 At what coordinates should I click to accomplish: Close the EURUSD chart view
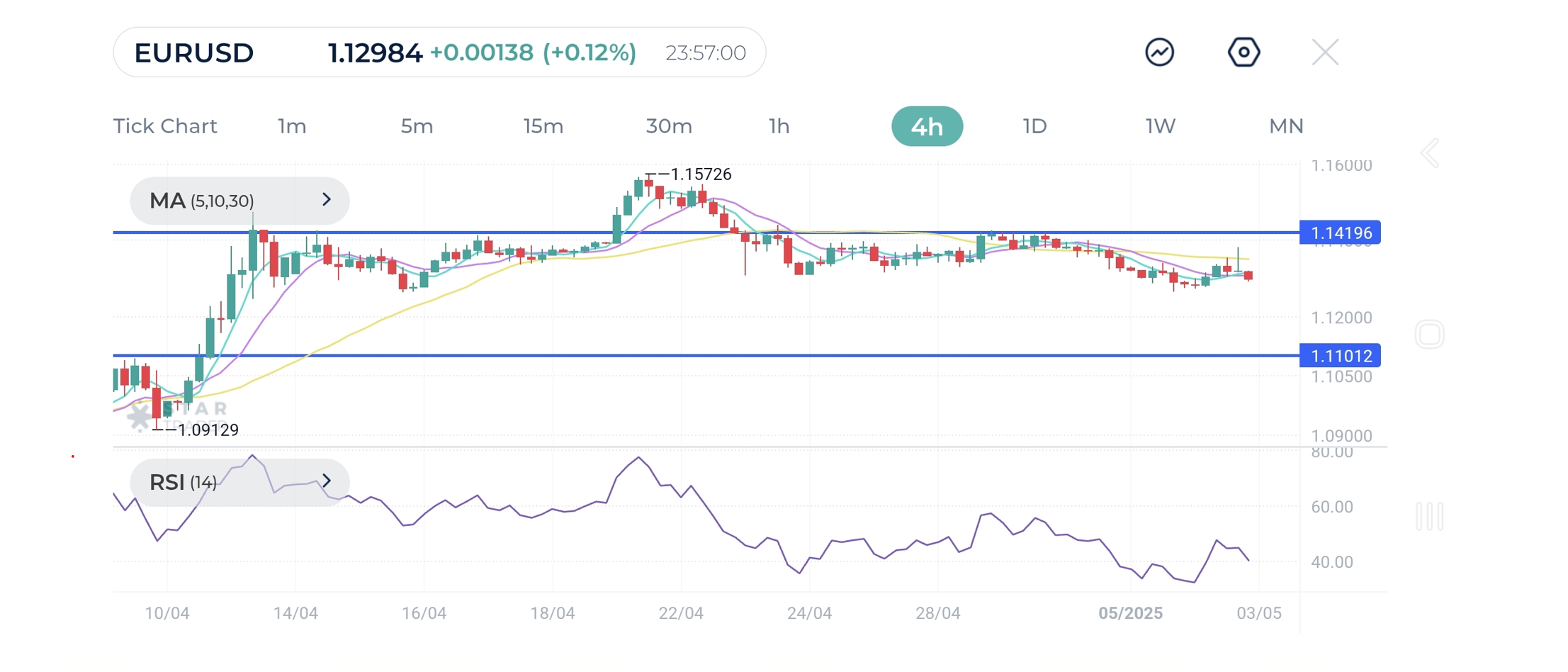click(1324, 52)
